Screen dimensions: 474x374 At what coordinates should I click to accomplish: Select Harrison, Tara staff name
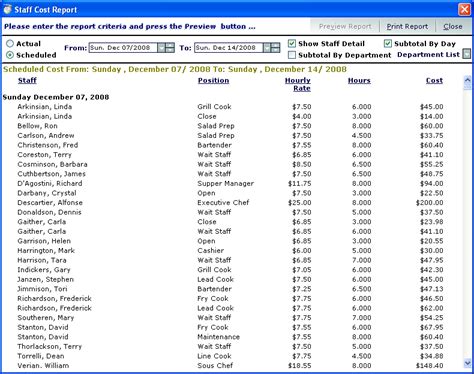click(x=42, y=260)
